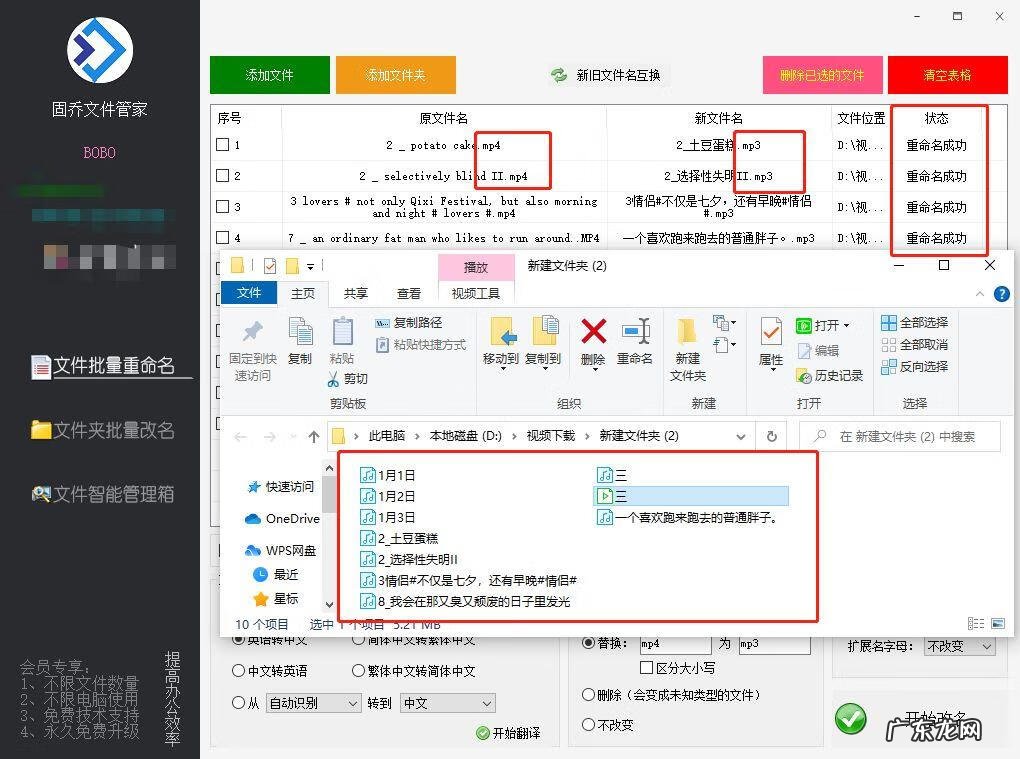Switch to the 查看 ribbon tab
The width and height of the screenshot is (1020, 759).
[x=408, y=293]
